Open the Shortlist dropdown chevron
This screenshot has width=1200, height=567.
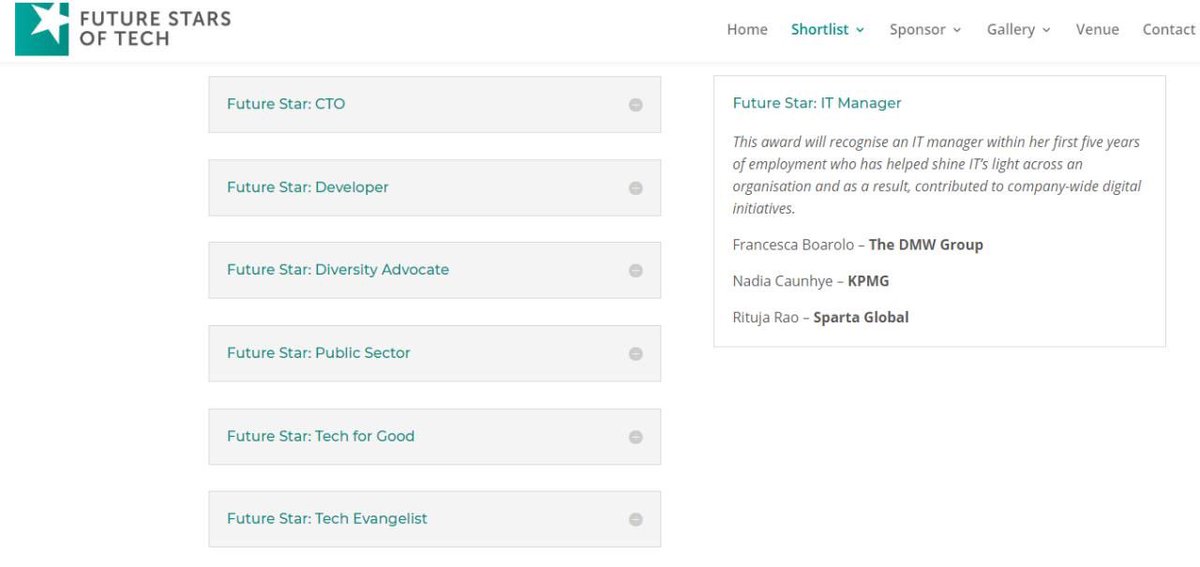tap(860, 30)
